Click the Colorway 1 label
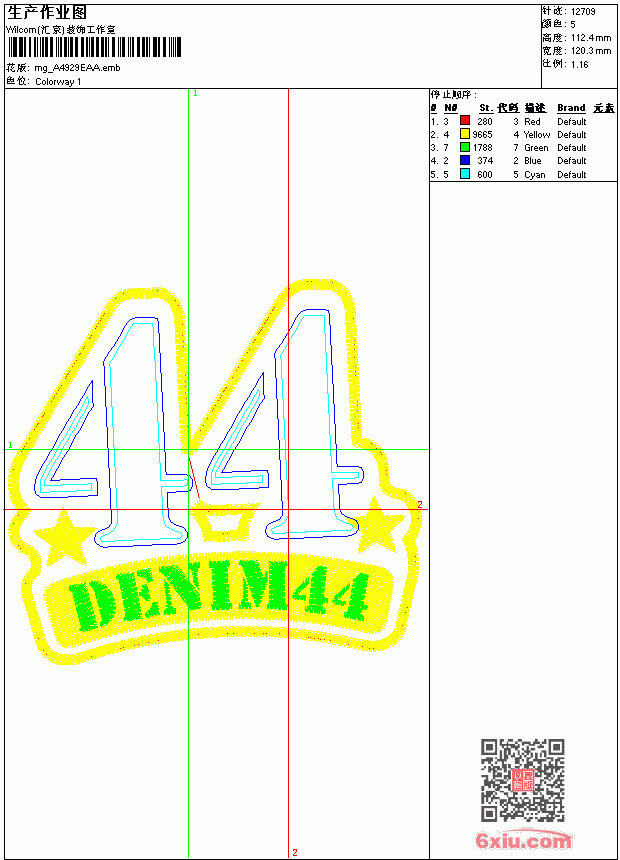 (x=58, y=82)
